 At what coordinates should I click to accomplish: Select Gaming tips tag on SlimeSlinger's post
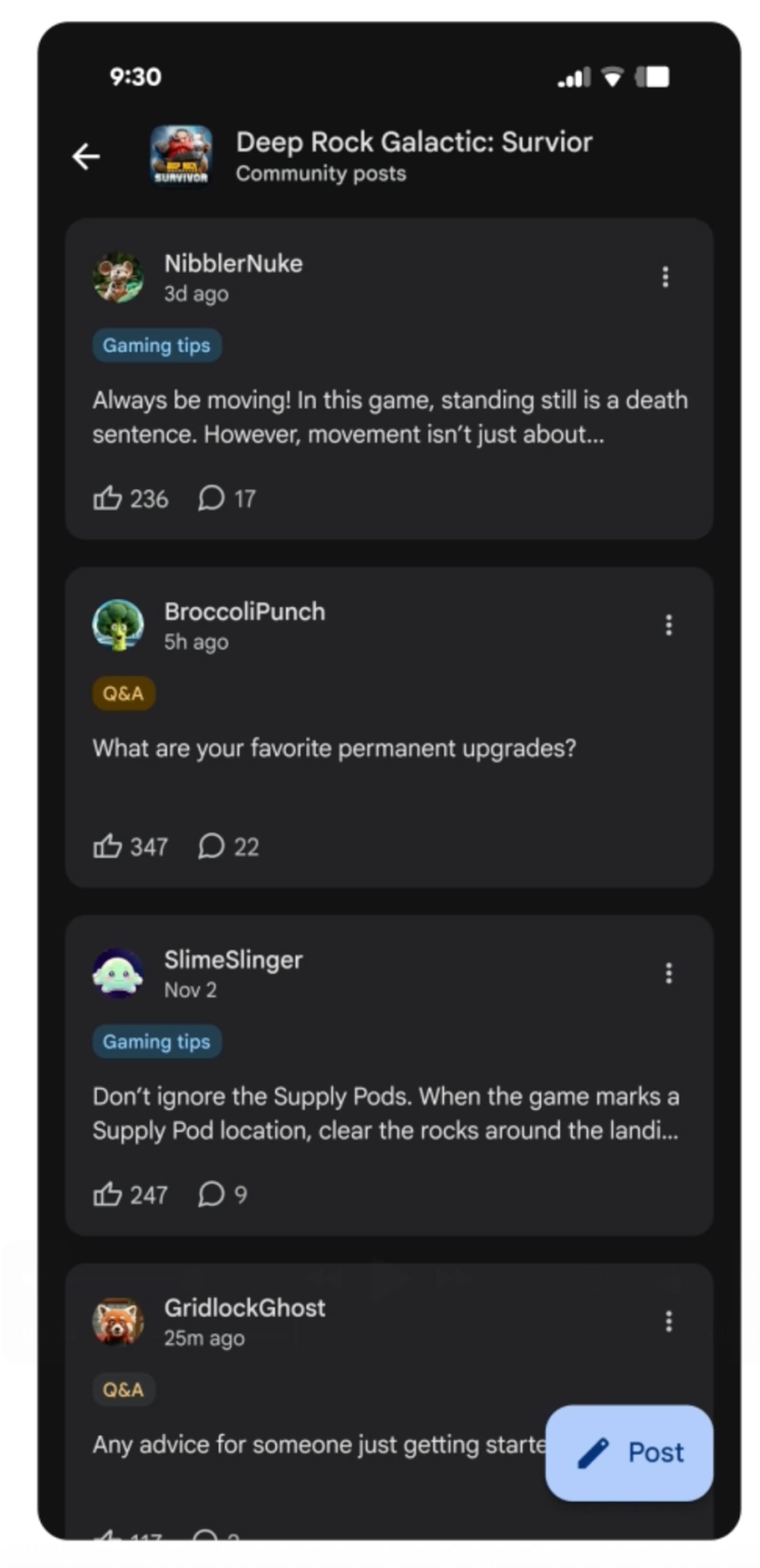(156, 1041)
